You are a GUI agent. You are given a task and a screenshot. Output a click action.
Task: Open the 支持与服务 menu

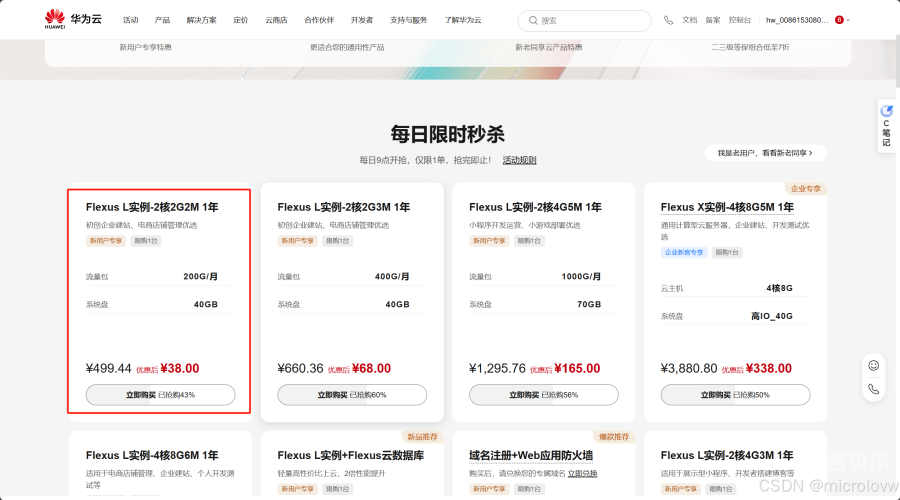(x=409, y=20)
